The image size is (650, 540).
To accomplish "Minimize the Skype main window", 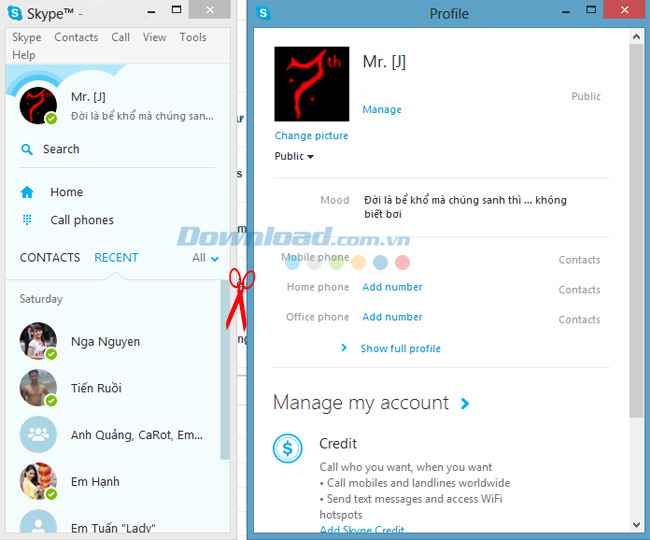I will 151,12.
